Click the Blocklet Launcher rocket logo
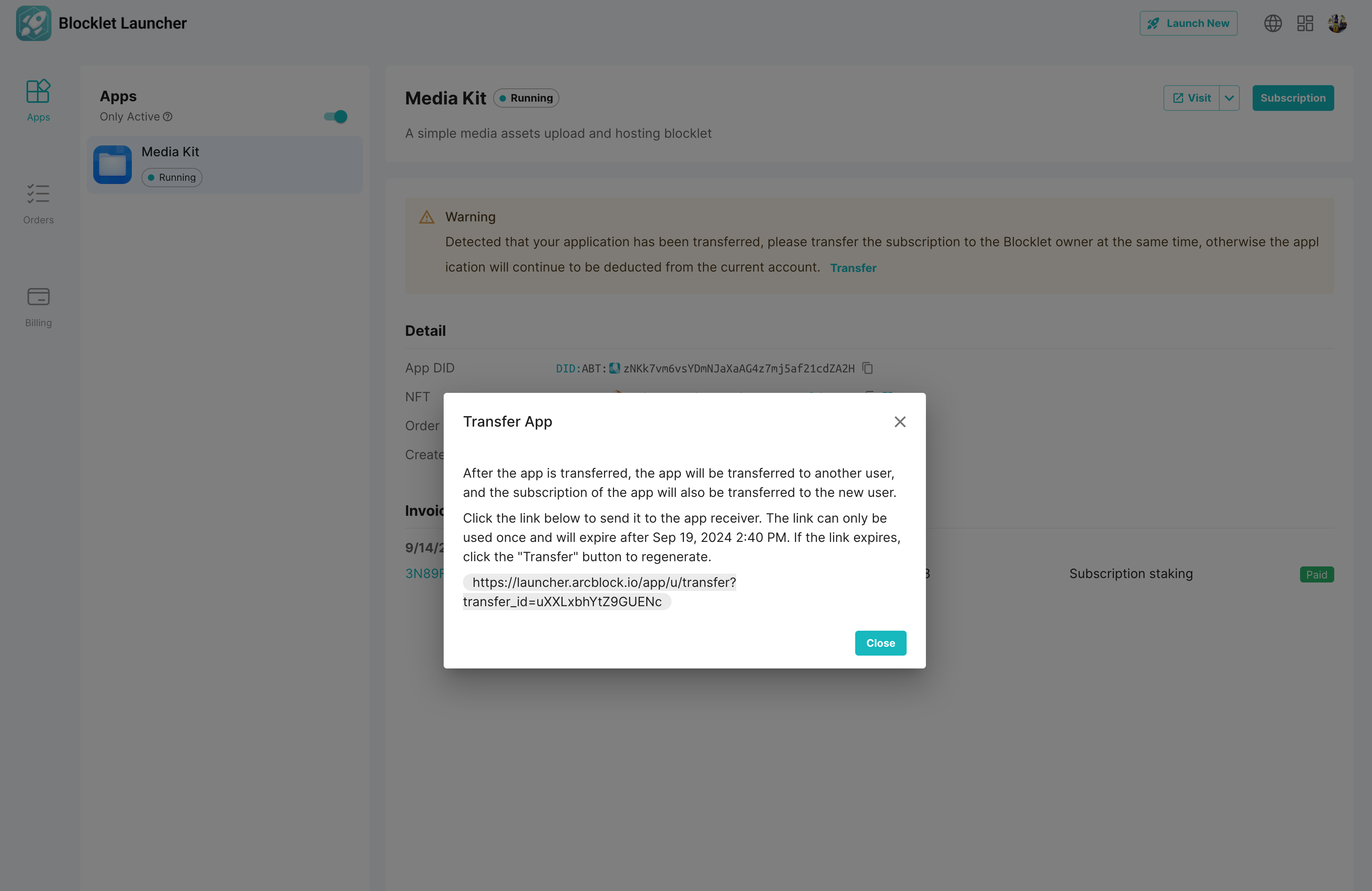Screen dimensions: 1372x891 coord(33,23)
